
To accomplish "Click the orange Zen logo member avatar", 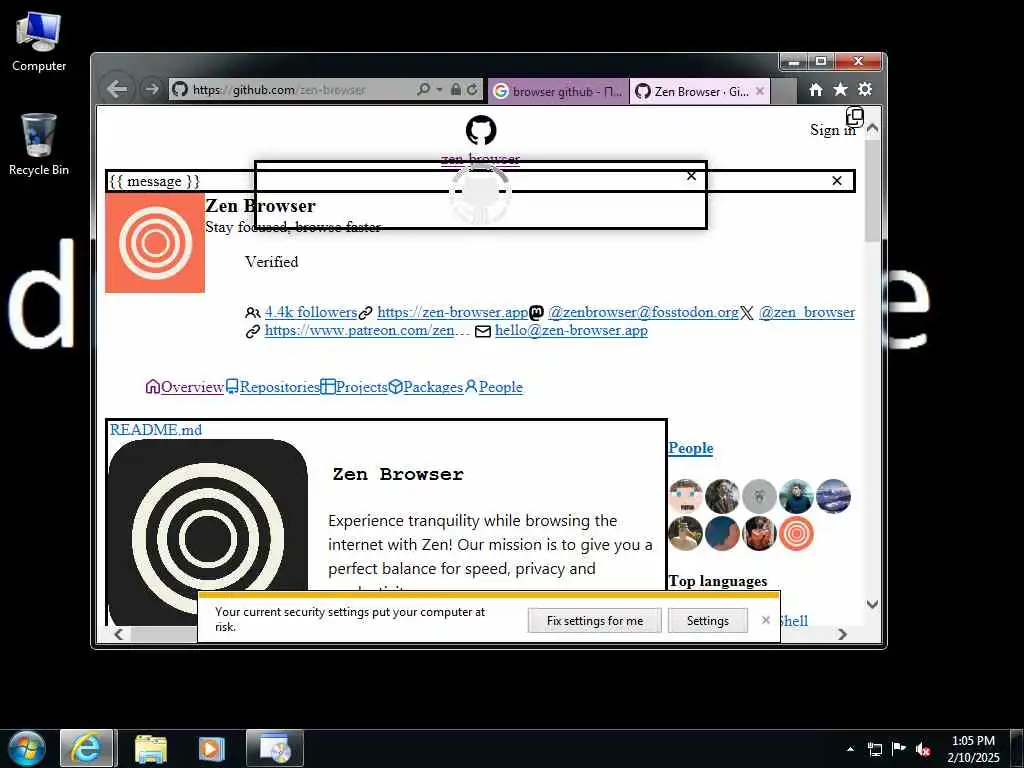I will click(796, 534).
